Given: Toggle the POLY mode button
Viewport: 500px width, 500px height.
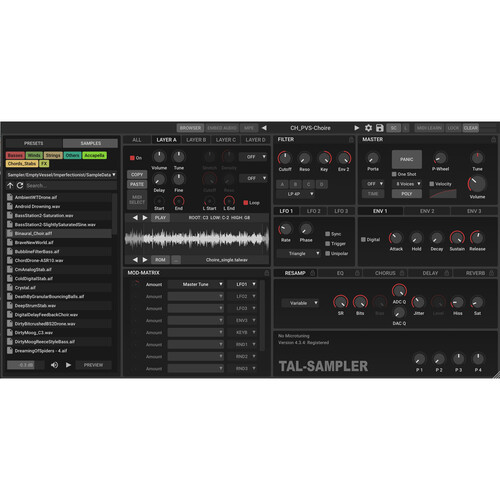Looking at the screenshot, I should click(x=407, y=194).
